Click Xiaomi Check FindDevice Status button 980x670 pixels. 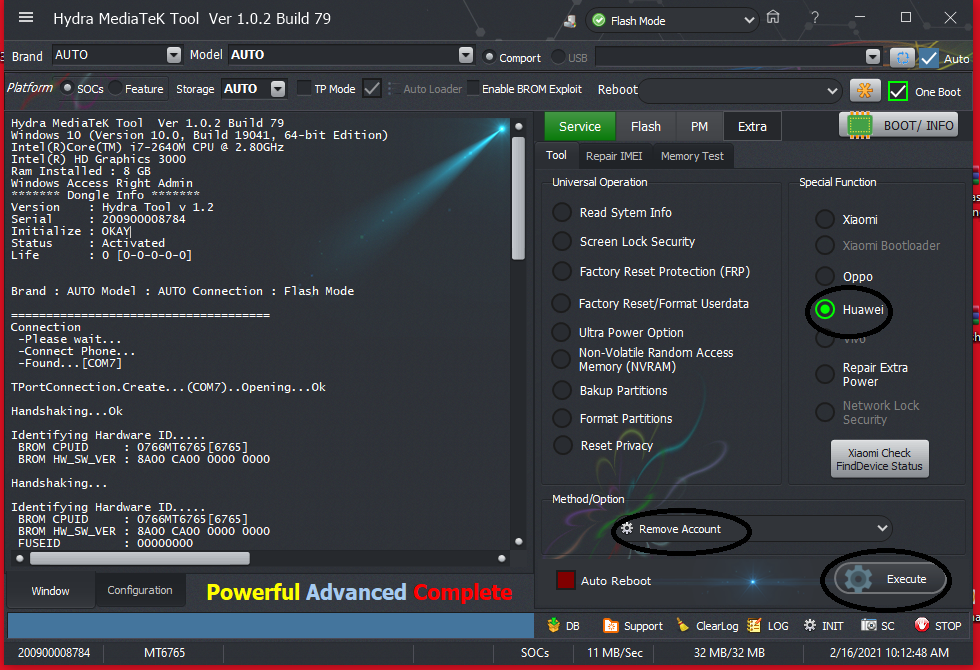(879, 459)
